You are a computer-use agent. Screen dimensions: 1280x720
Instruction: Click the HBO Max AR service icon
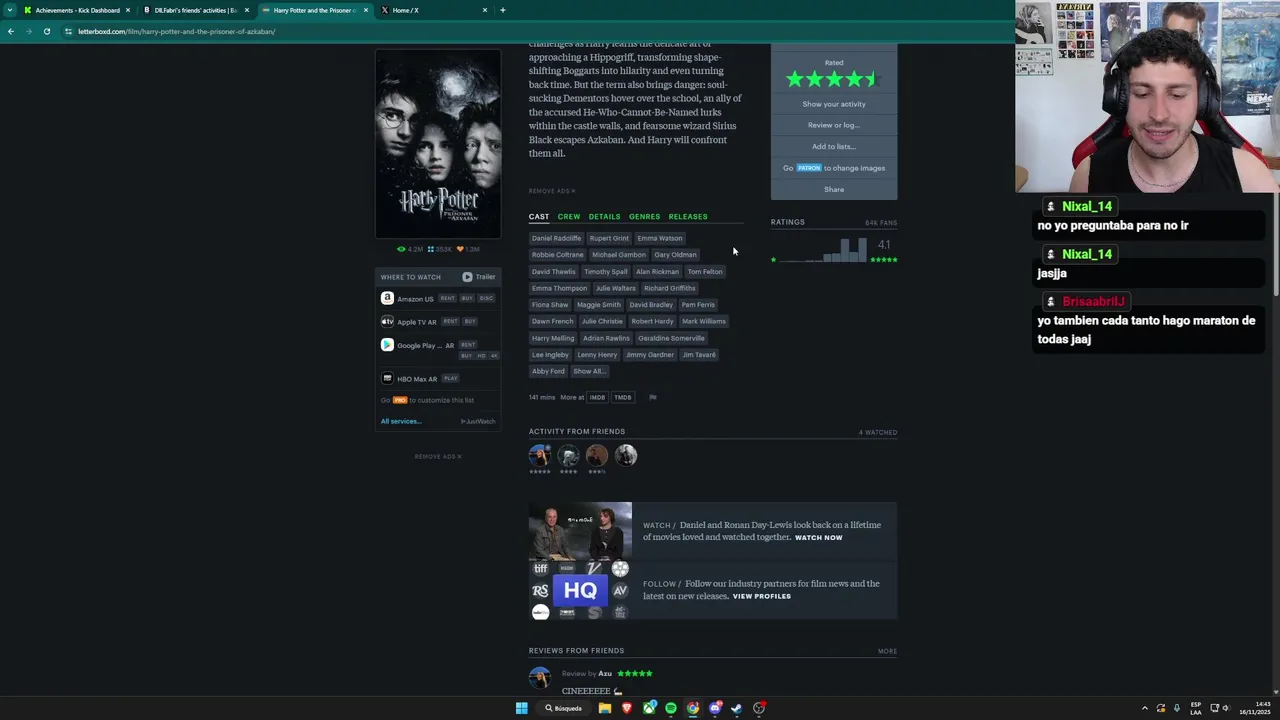click(387, 379)
